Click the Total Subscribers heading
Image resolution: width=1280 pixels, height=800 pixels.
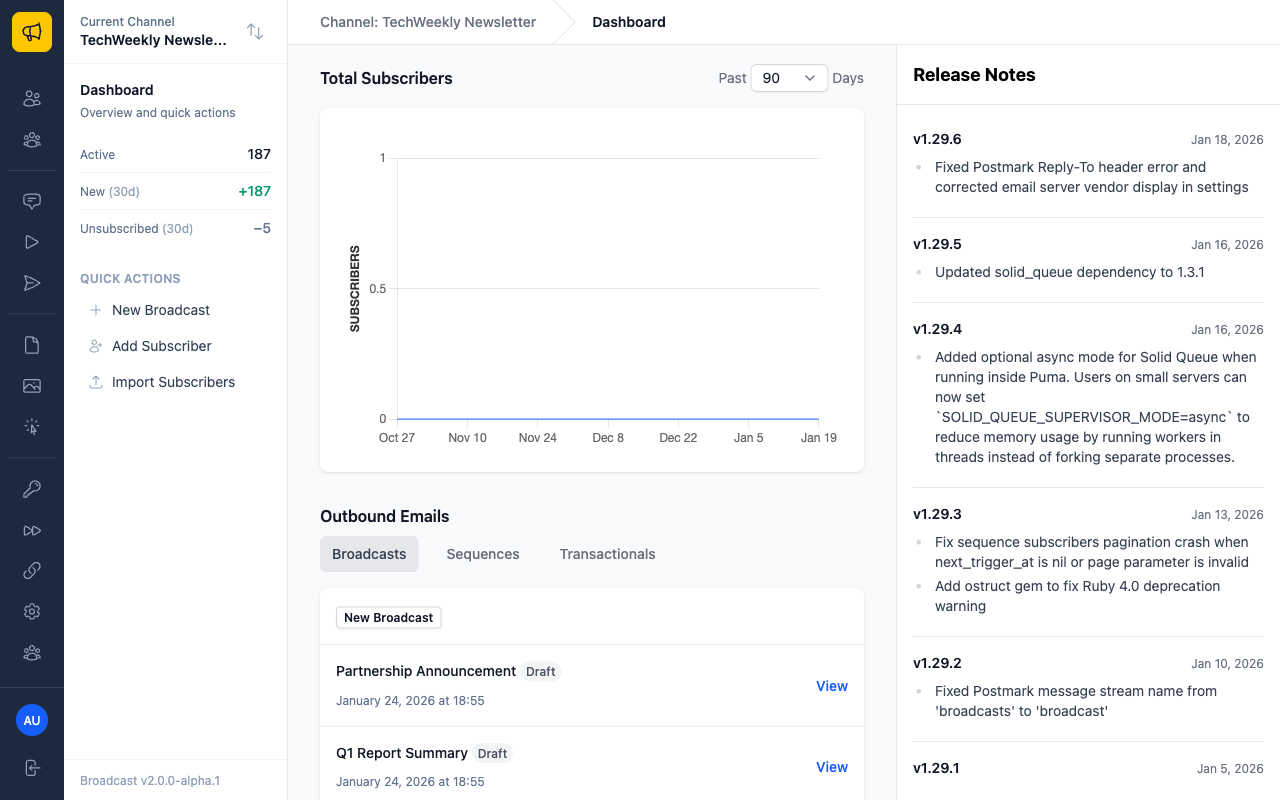click(x=386, y=78)
